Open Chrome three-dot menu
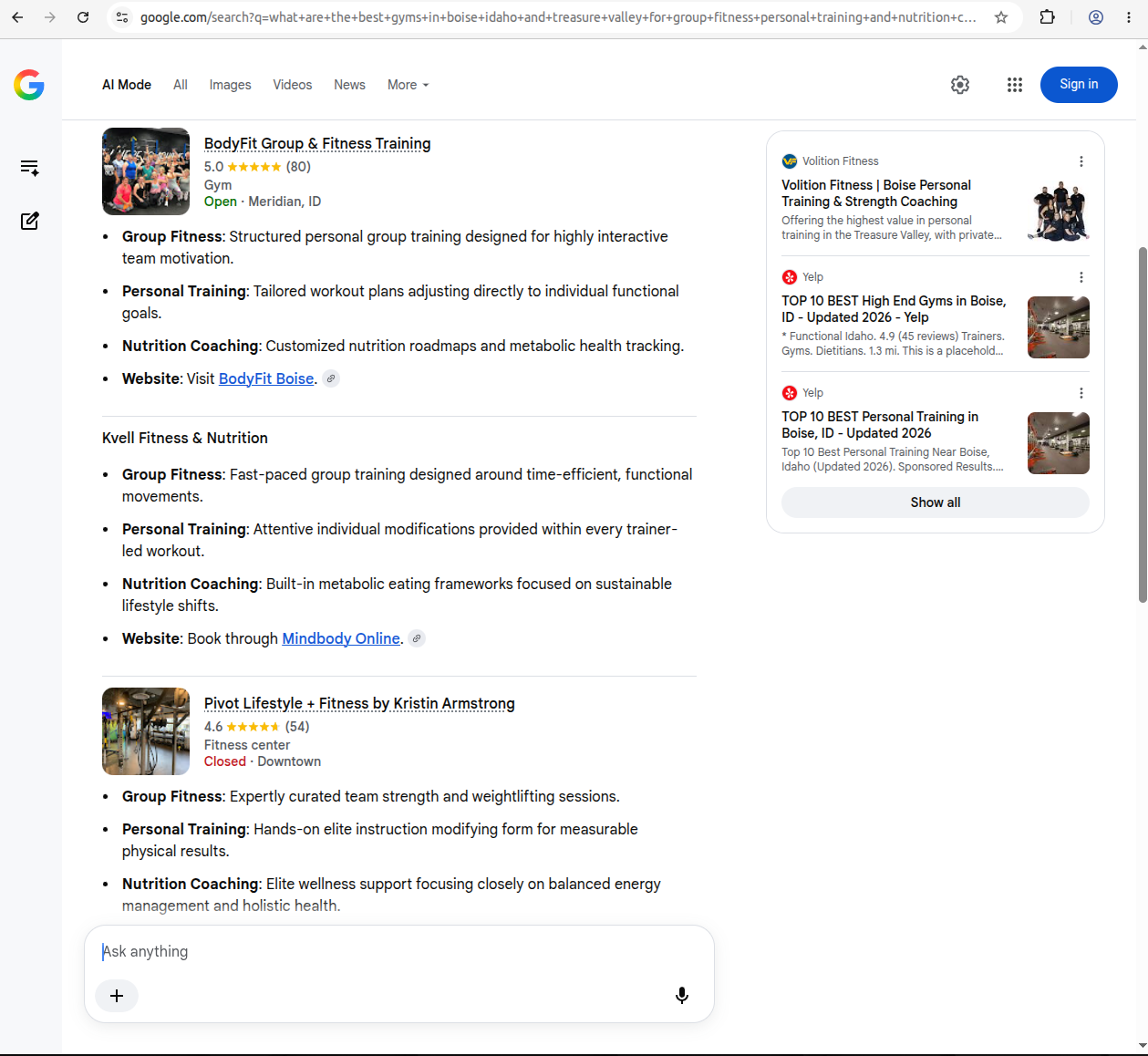 coord(1129,17)
